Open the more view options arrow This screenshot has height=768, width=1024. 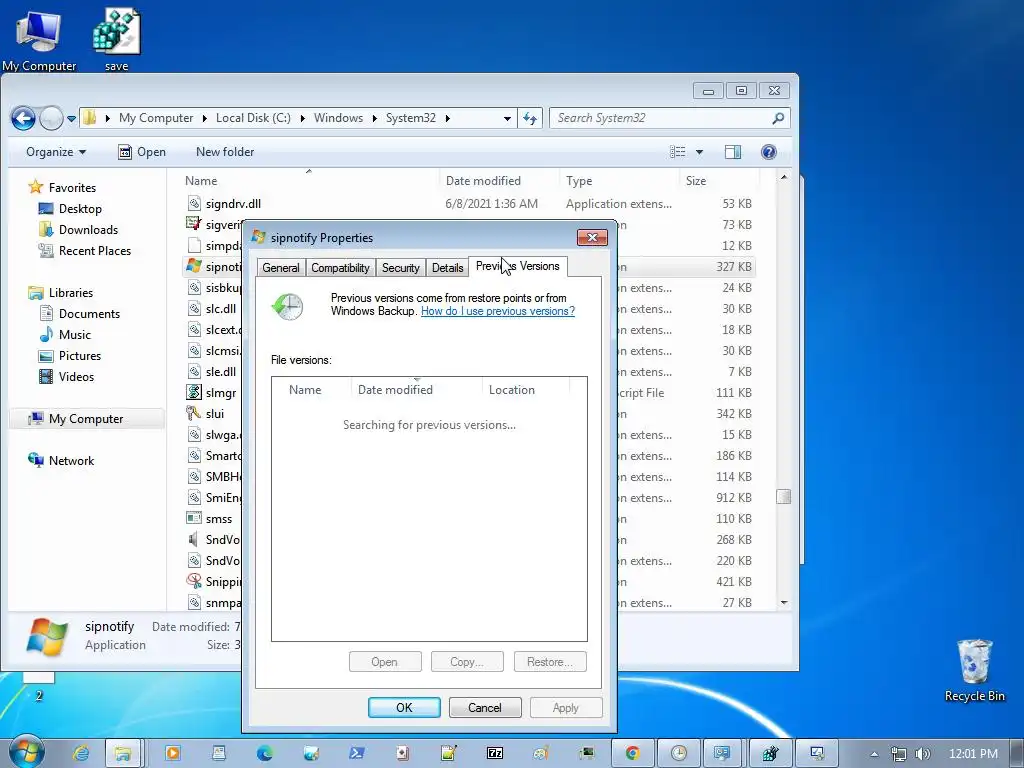[699, 152]
